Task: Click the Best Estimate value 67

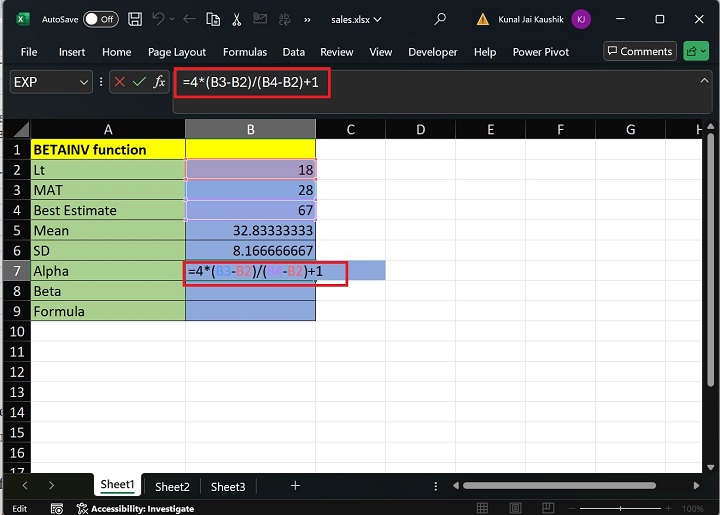Action: click(x=250, y=210)
